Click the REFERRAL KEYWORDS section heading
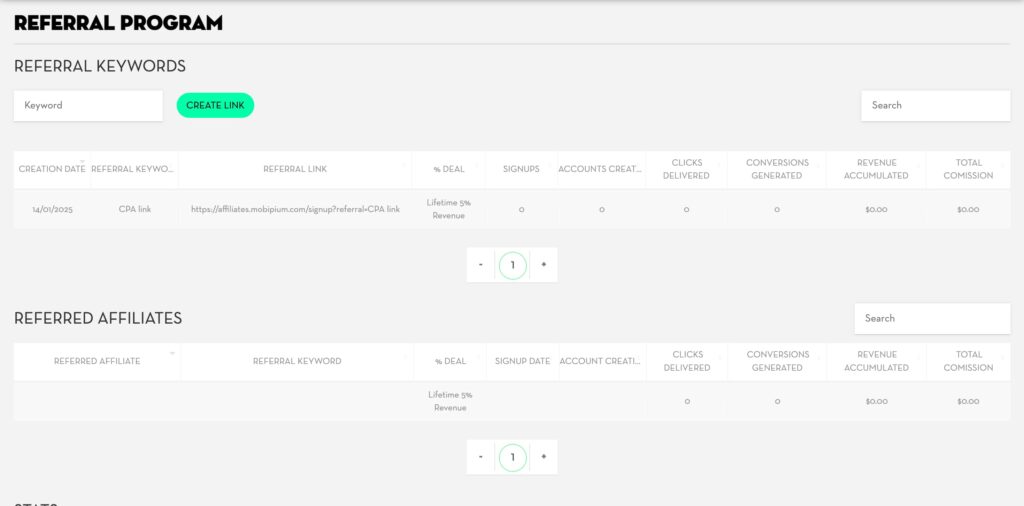 click(100, 67)
